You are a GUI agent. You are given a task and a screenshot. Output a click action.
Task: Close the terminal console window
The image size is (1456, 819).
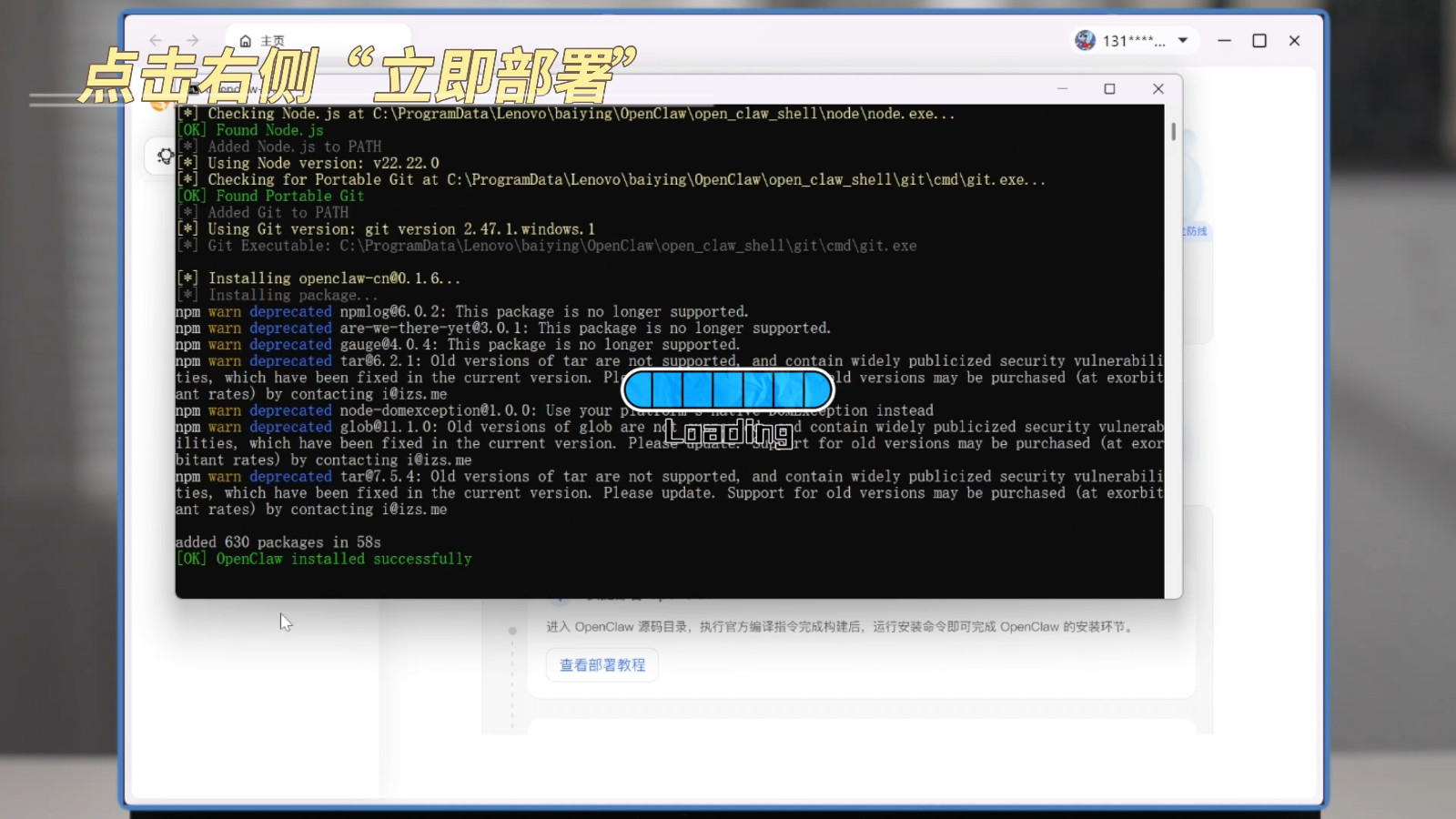click(x=1158, y=88)
